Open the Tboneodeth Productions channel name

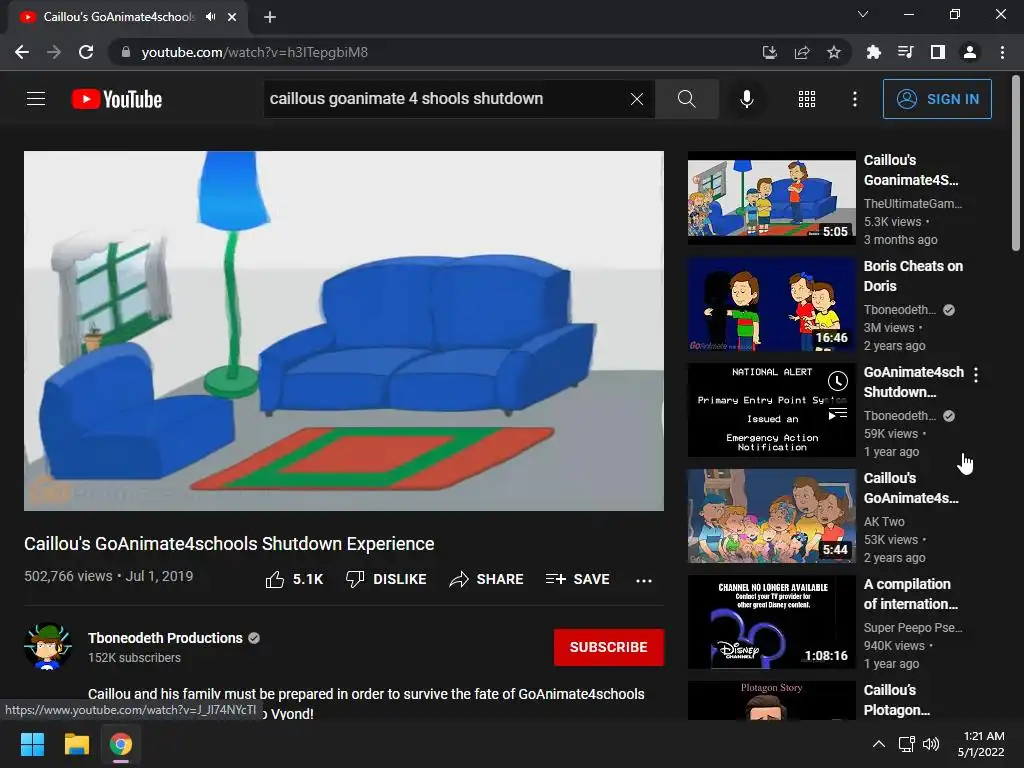[165, 638]
